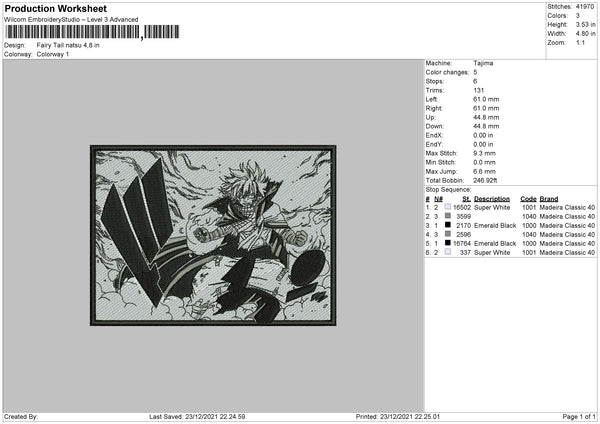Click the Color changes value '5'
Viewport: 600px width, 424px height.
pos(475,72)
